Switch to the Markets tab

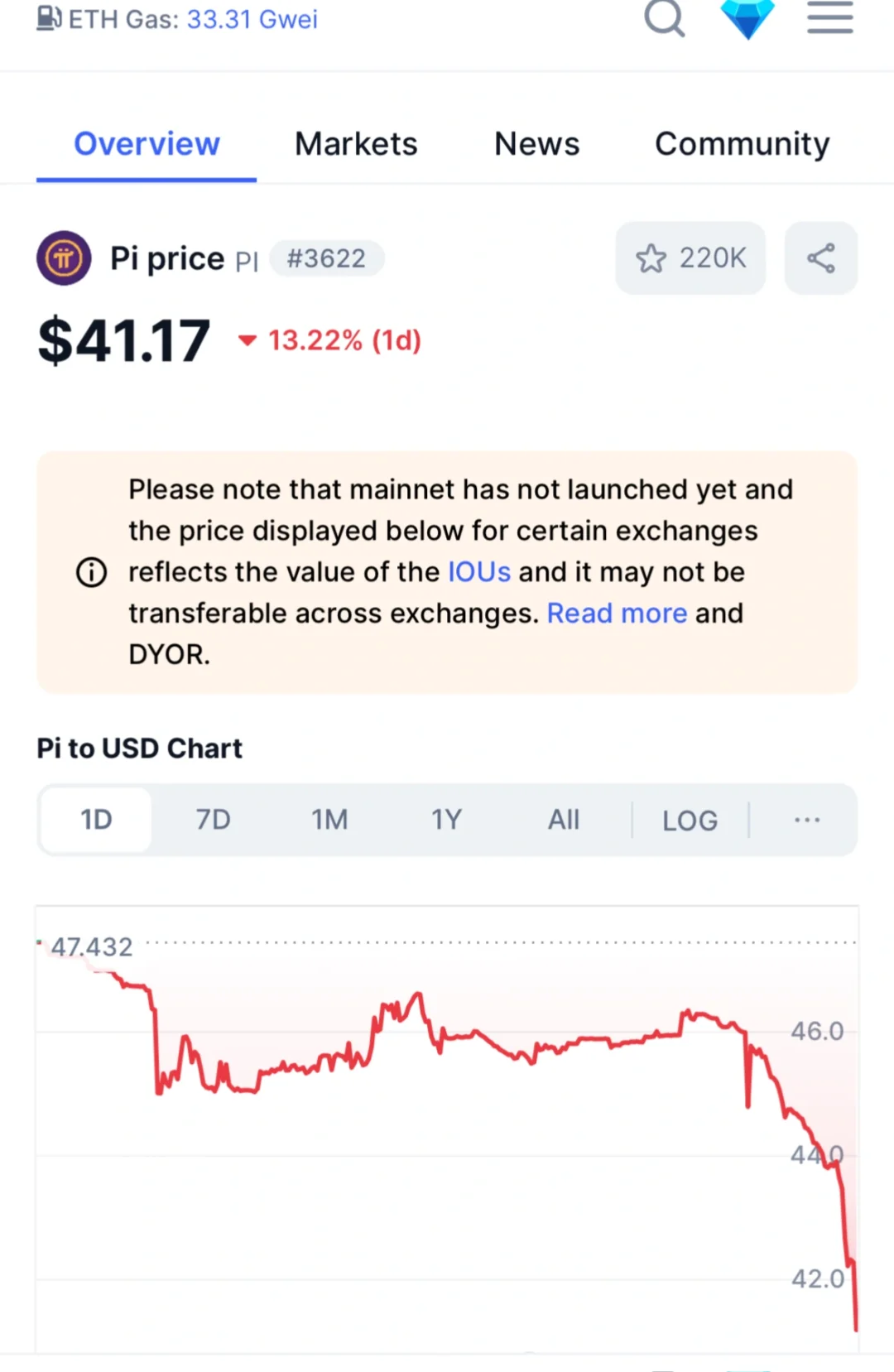356,144
